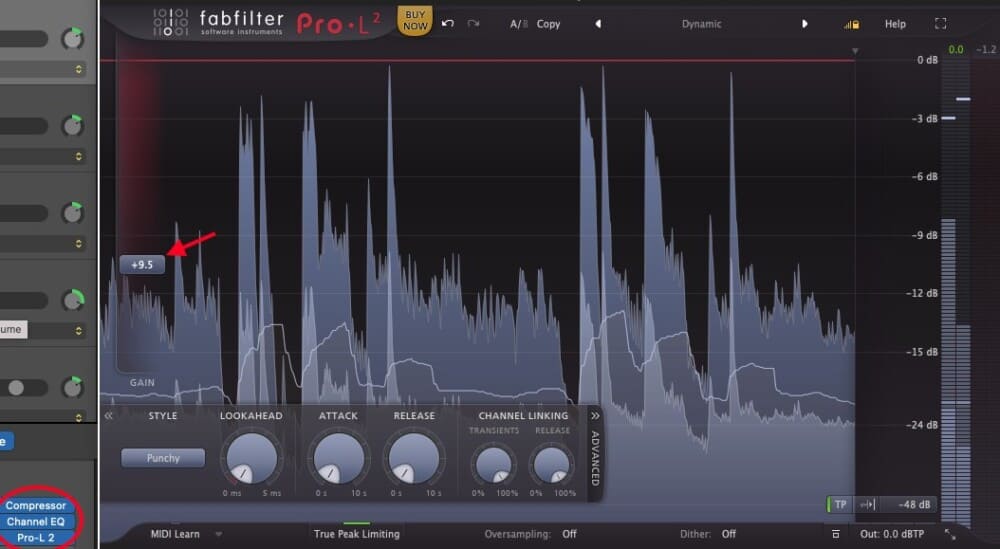
Task: Click the vertical ADVANCED label
Action: point(595,458)
